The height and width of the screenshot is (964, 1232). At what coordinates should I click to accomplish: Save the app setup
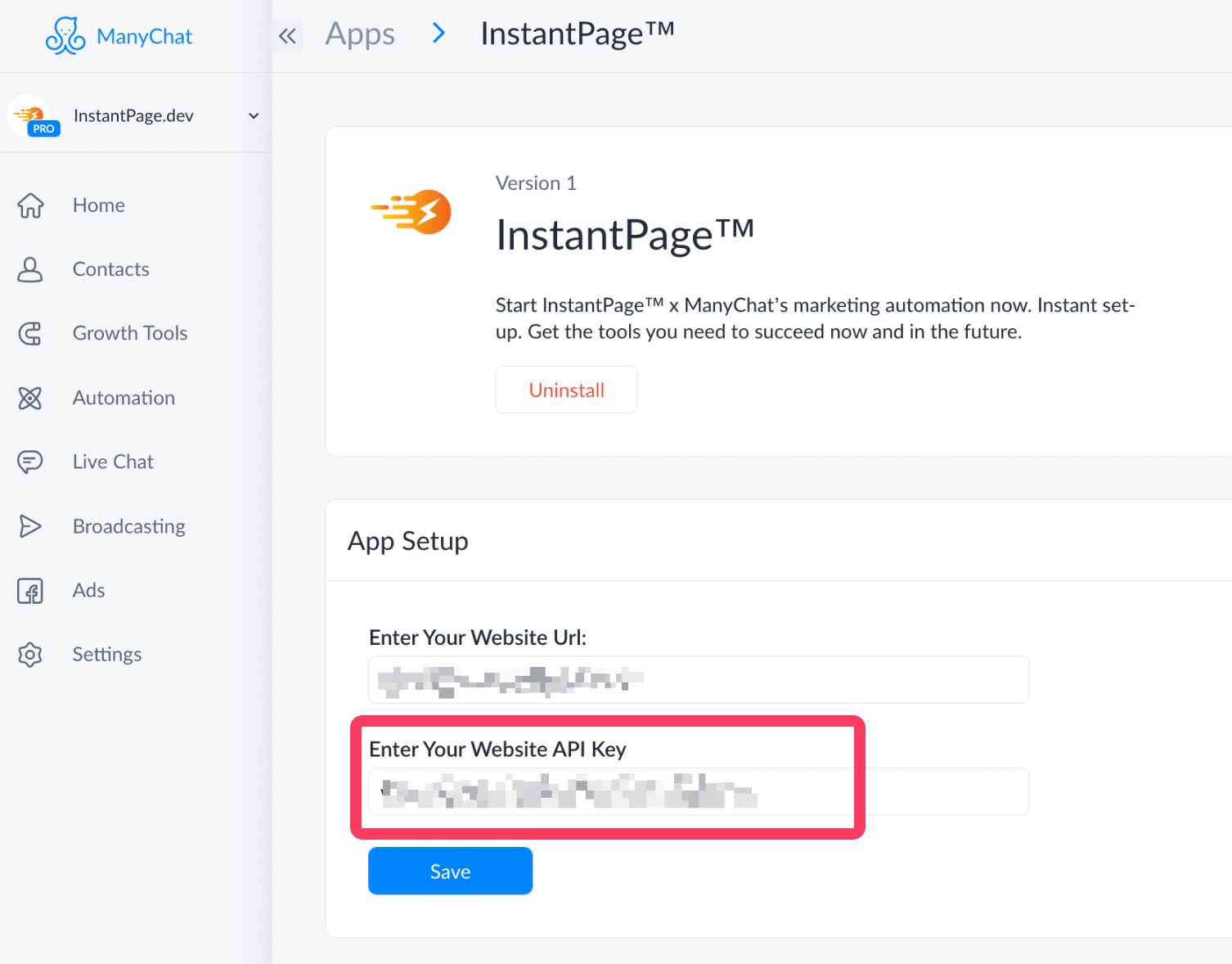pyautogui.click(x=450, y=871)
